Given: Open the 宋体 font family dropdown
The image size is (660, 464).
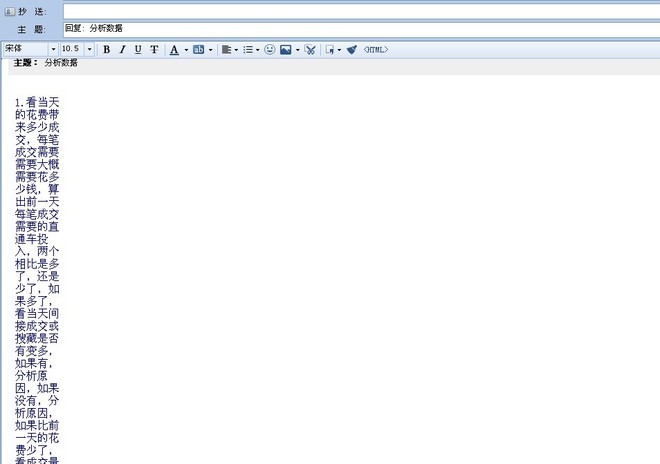Looking at the screenshot, I should coord(53,49).
